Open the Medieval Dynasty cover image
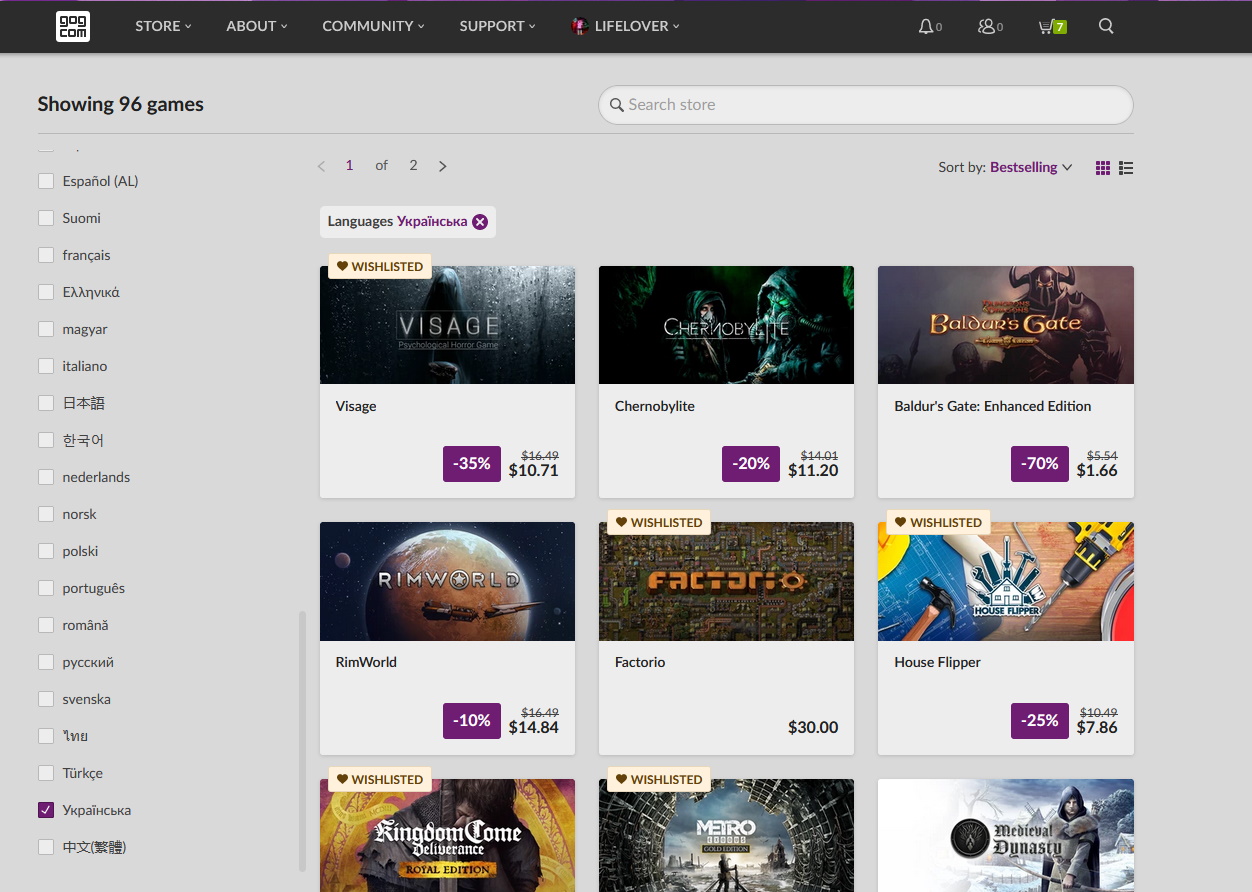Screen dimensions: 1252x892 point(1006,835)
